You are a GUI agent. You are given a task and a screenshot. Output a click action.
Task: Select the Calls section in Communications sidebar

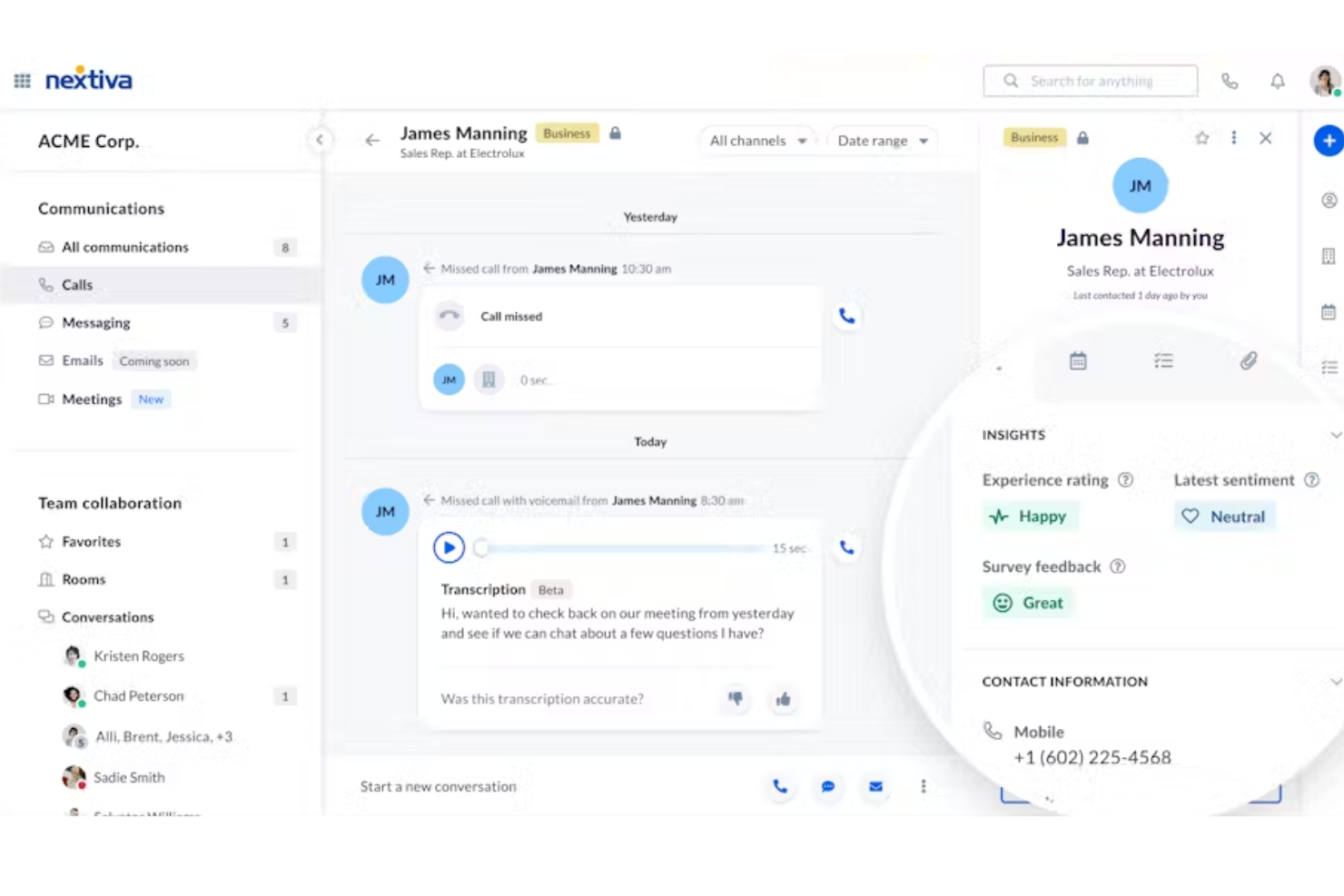click(77, 284)
